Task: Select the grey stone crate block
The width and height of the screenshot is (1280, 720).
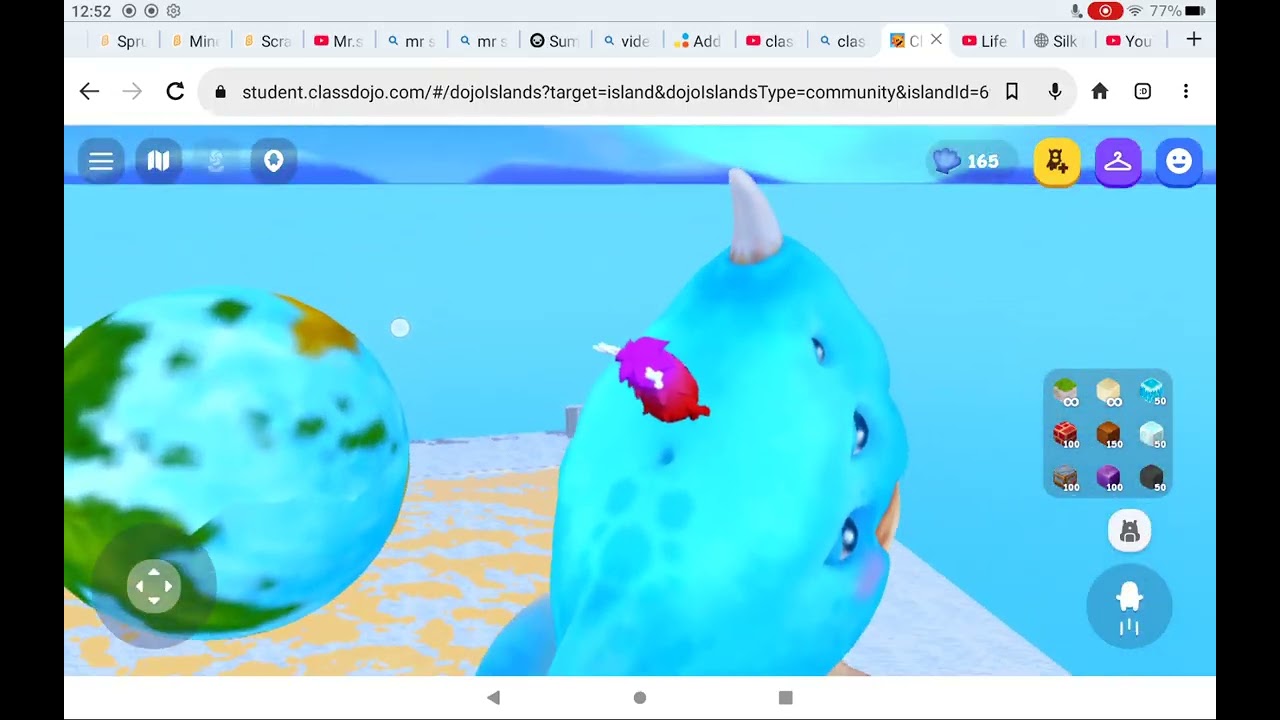Action: pyautogui.click(x=1066, y=478)
